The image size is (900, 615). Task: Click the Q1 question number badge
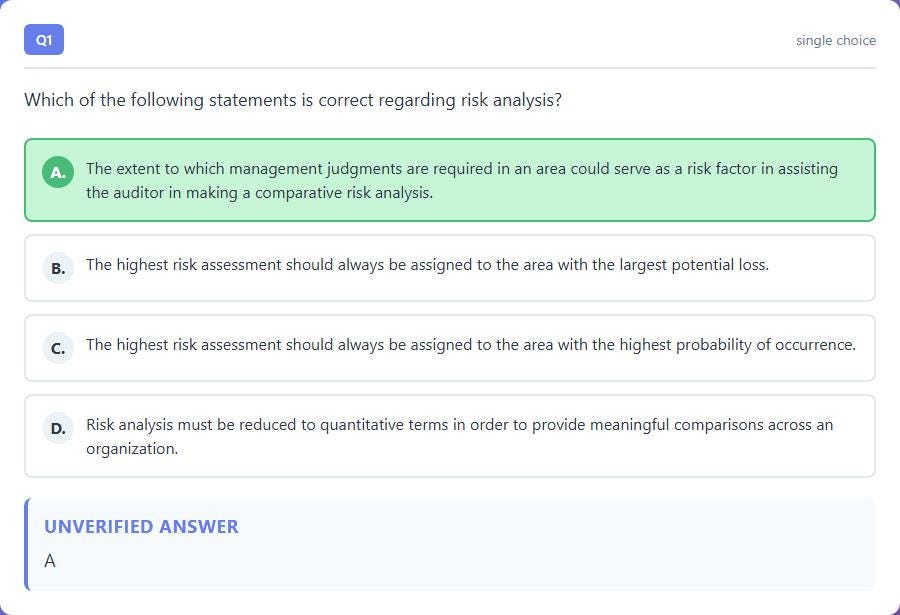[x=44, y=40]
